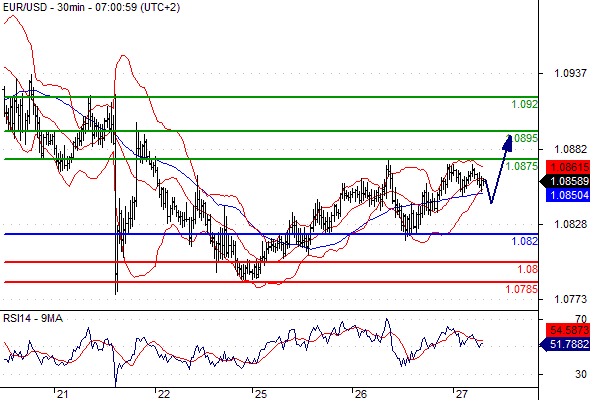Click the RSI 70 level label
Viewport: 590px width, 400px height.
pyautogui.click(x=581, y=319)
